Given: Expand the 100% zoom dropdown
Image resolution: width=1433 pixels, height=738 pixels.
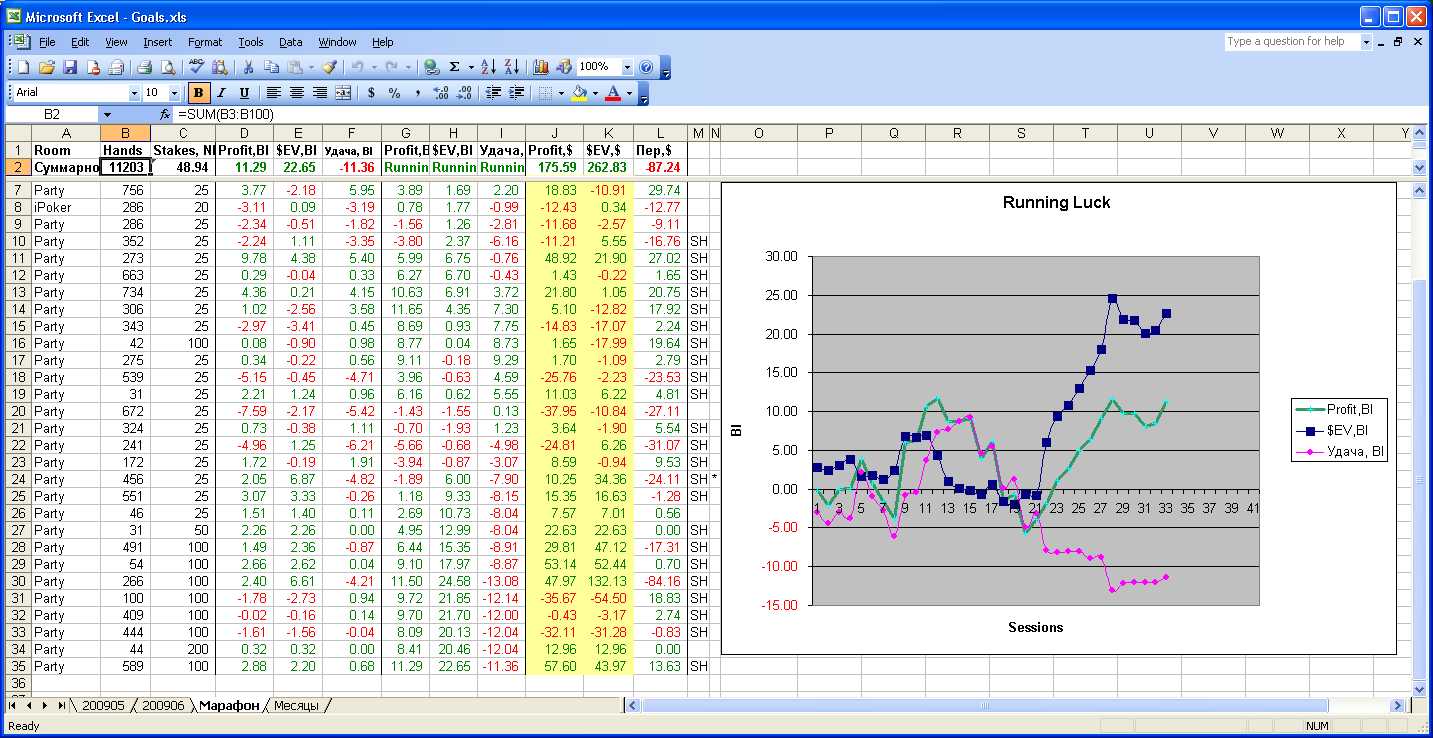Looking at the screenshot, I should click(628, 67).
